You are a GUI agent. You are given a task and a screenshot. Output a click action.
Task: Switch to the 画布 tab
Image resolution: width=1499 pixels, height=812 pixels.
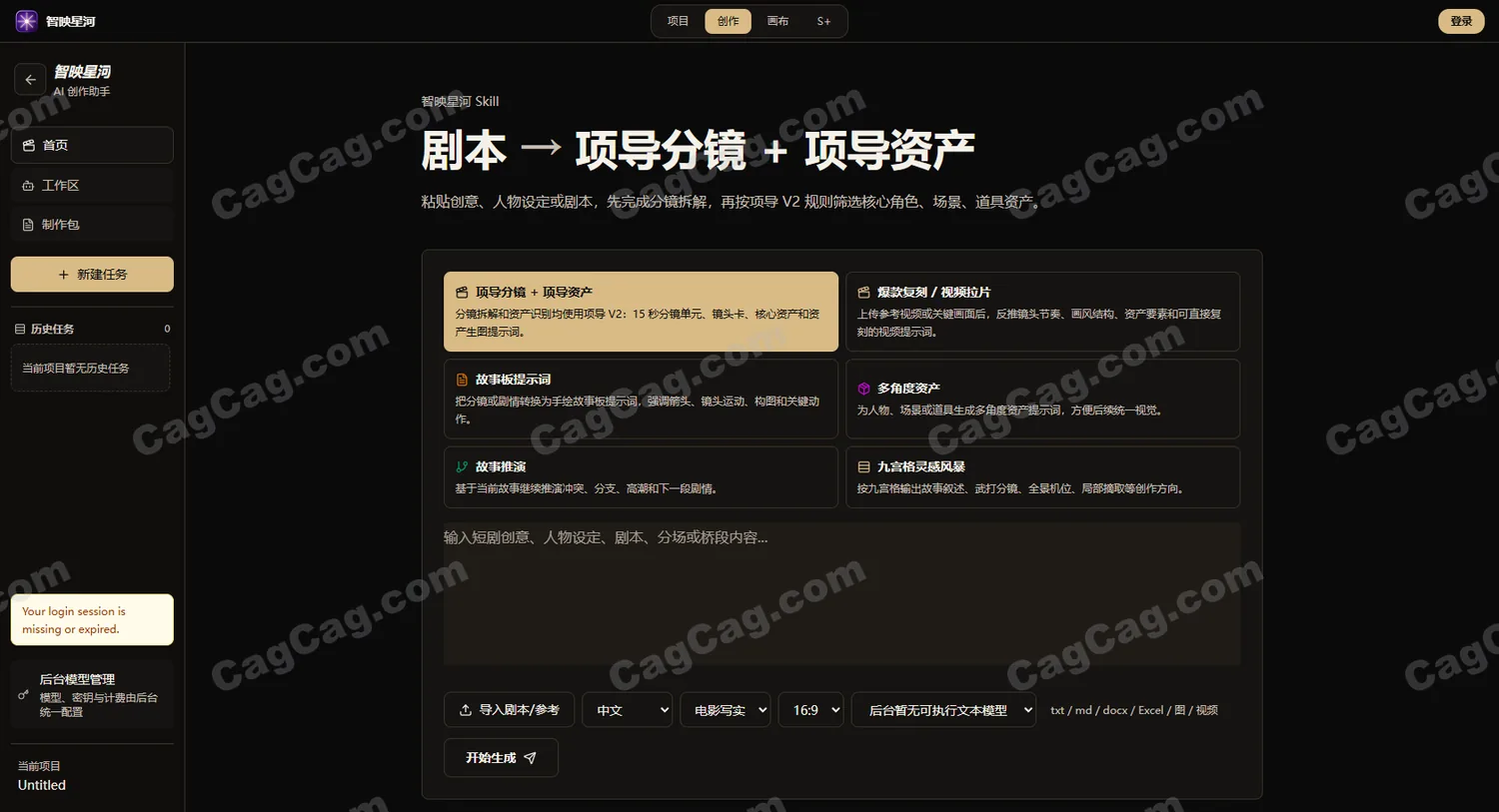coord(778,21)
